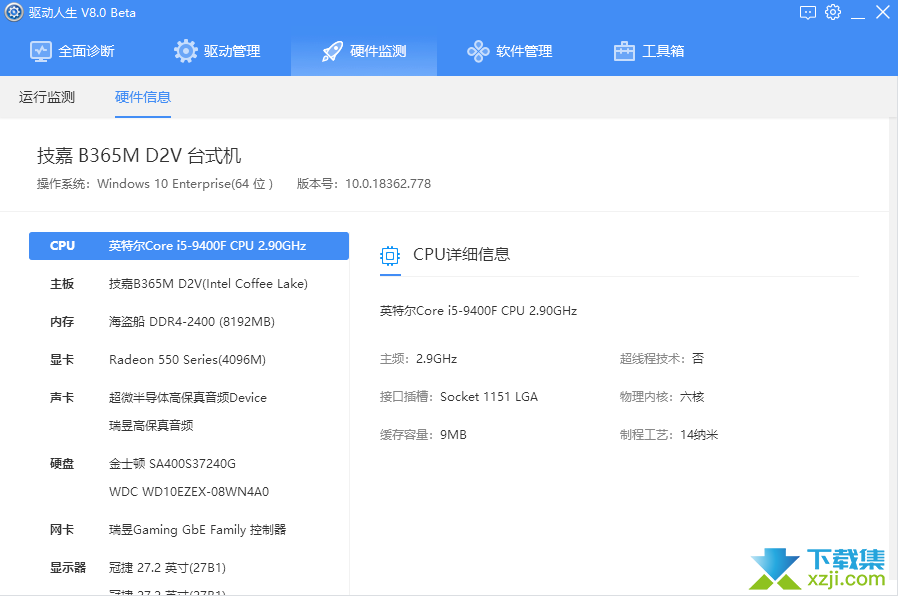This screenshot has width=898, height=599.
Task: Click the 软件管理 flower icon
Action: pyautogui.click(x=478, y=52)
